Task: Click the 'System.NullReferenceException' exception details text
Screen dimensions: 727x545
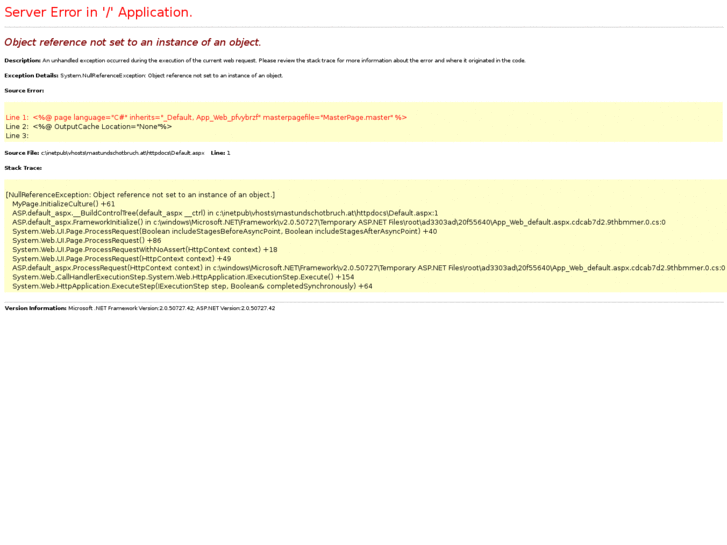Action: pos(172,76)
